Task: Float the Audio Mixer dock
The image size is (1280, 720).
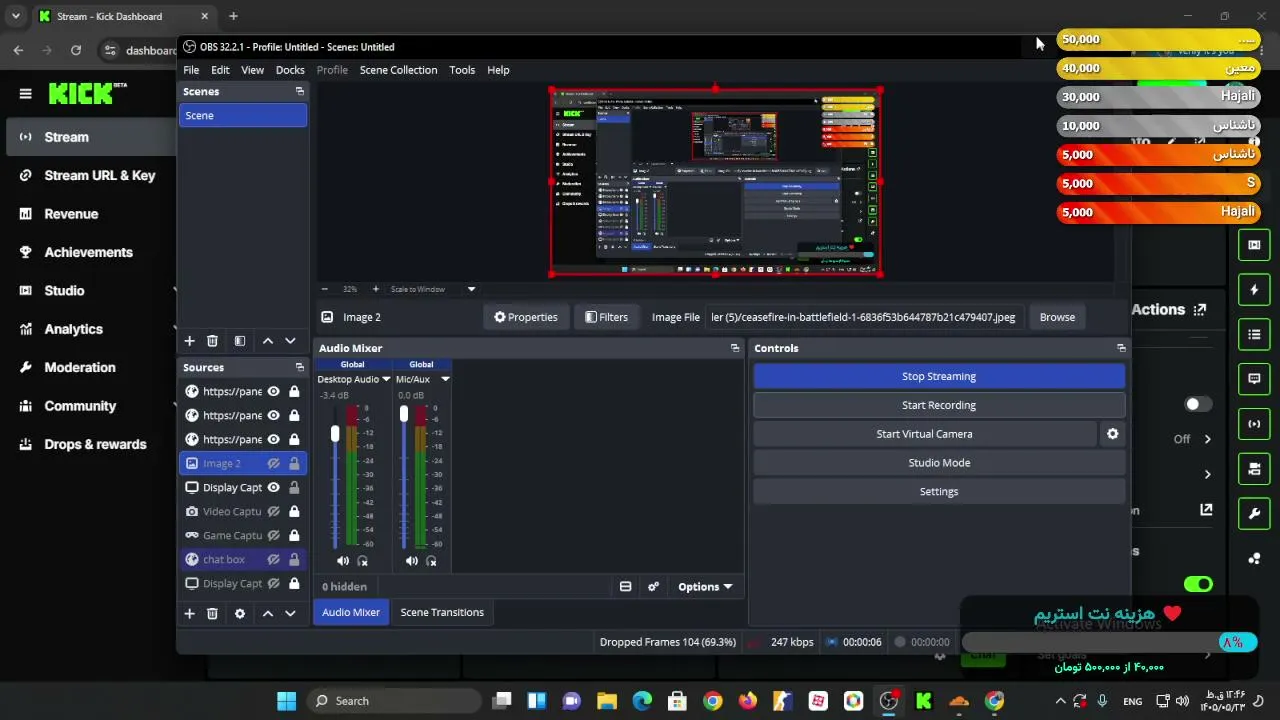Action: (735, 348)
